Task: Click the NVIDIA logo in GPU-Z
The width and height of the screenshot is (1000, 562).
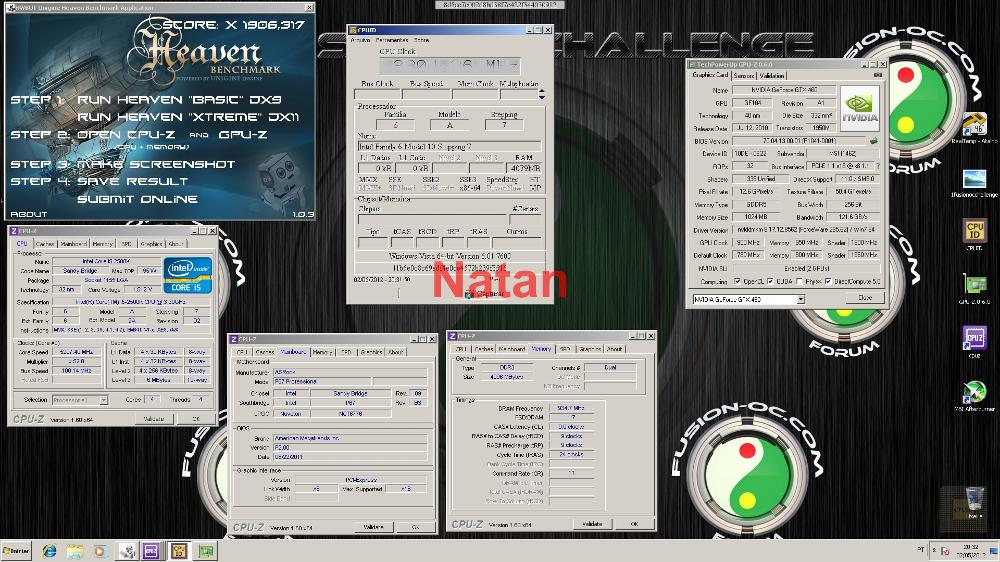Action: (860, 108)
